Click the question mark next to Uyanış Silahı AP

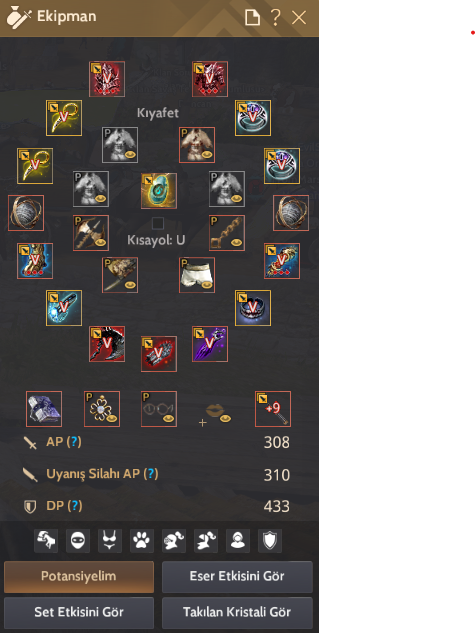[x=151, y=474]
